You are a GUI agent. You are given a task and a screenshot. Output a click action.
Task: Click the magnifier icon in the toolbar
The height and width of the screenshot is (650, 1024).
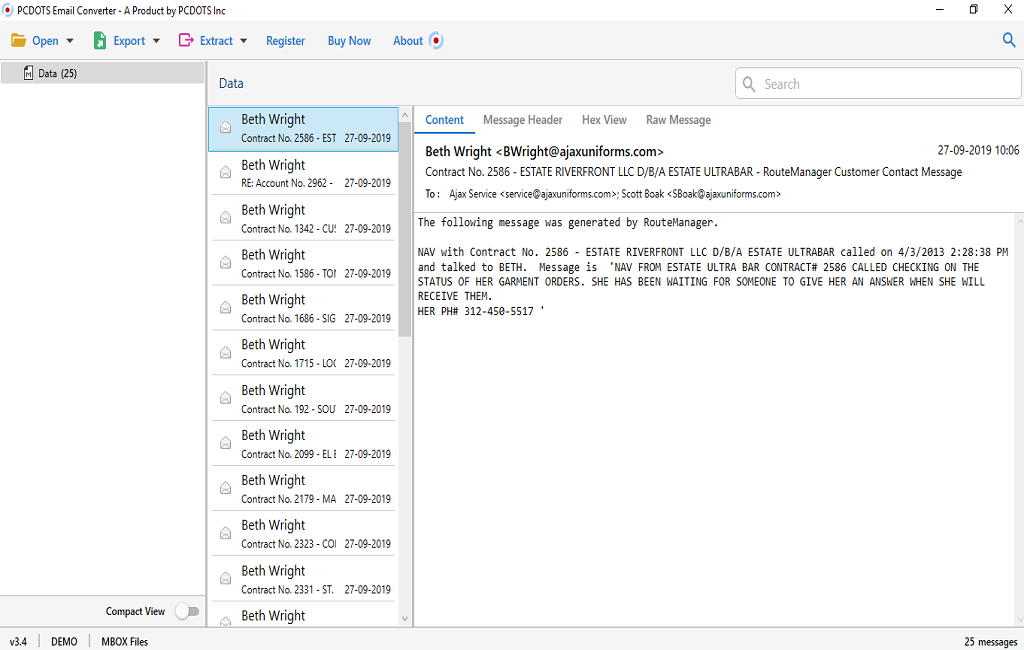tap(1009, 40)
